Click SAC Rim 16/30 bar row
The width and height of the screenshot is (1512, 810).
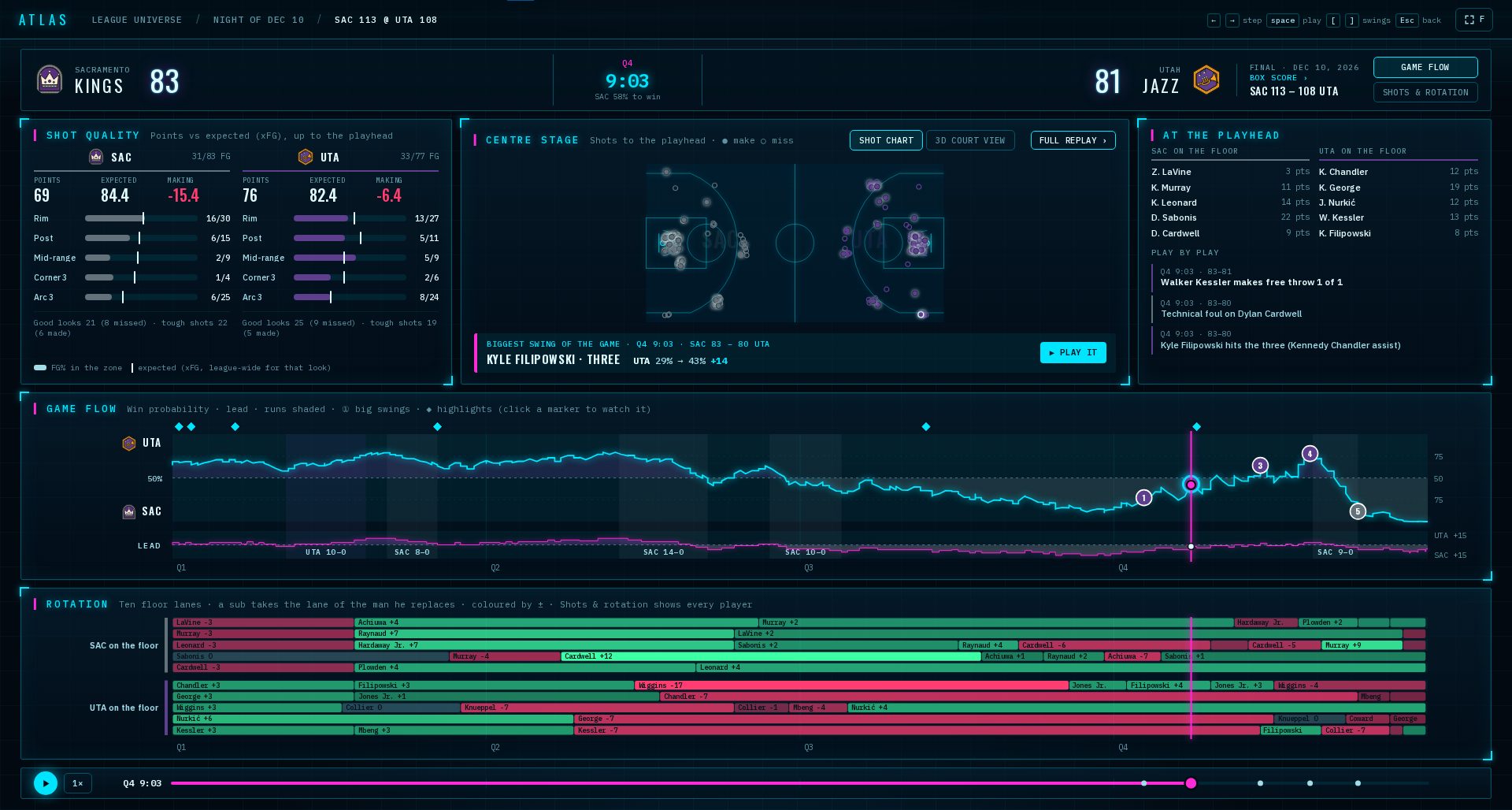click(x=132, y=218)
